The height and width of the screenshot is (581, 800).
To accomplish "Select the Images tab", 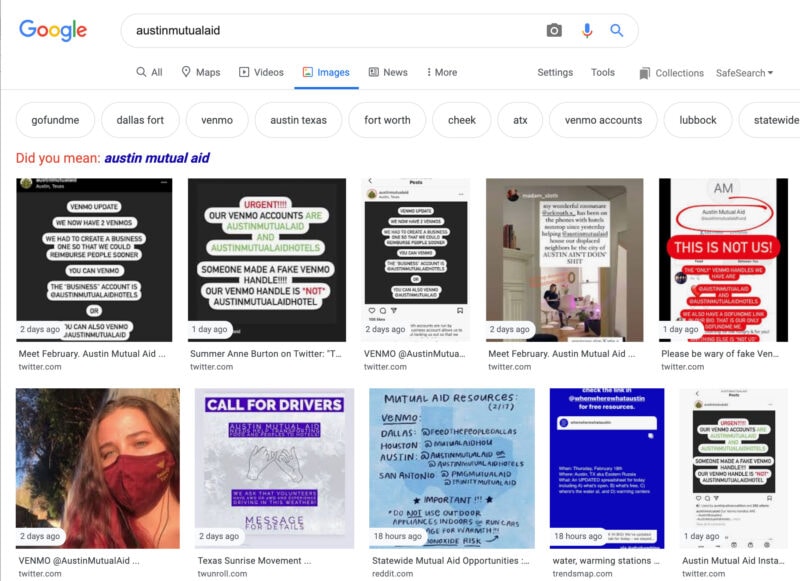I will [x=326, y=72].
